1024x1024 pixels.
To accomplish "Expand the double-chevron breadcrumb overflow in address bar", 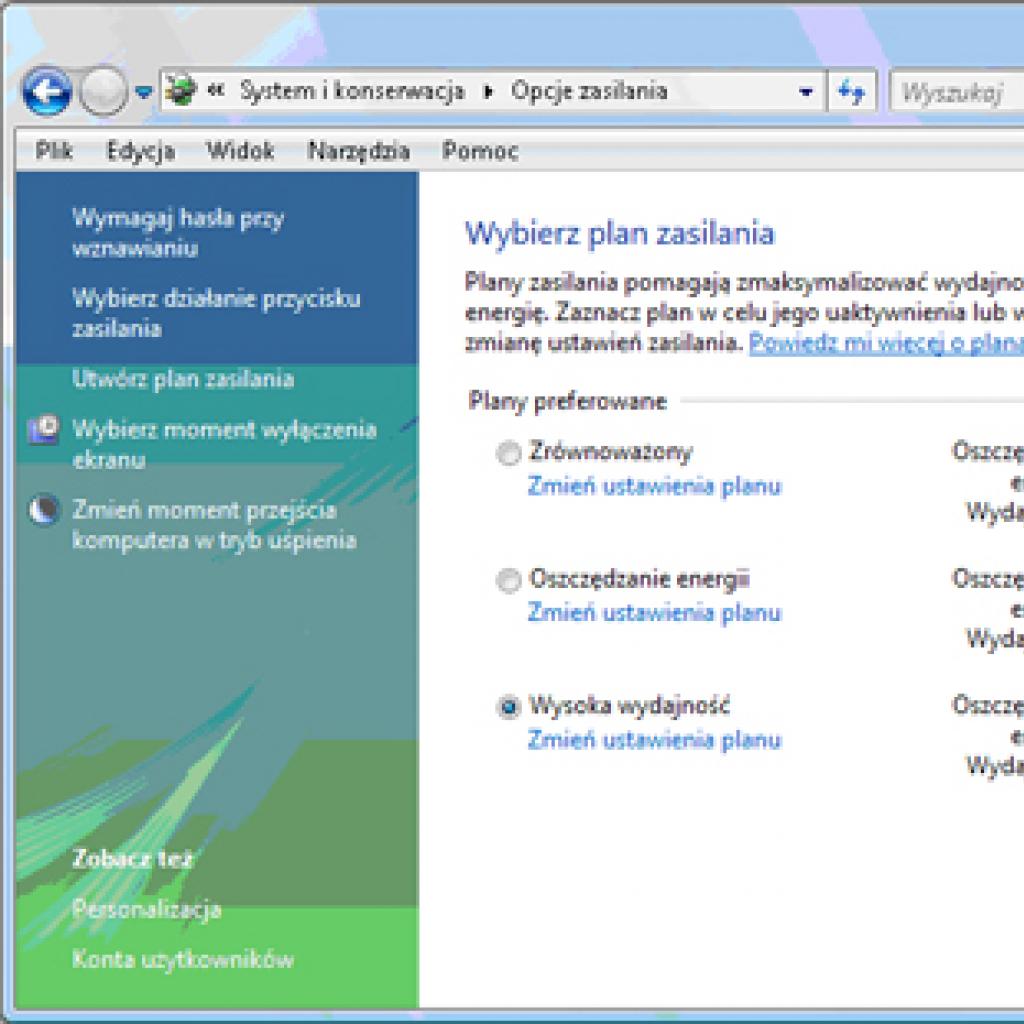I will click(x=216, y=91).
